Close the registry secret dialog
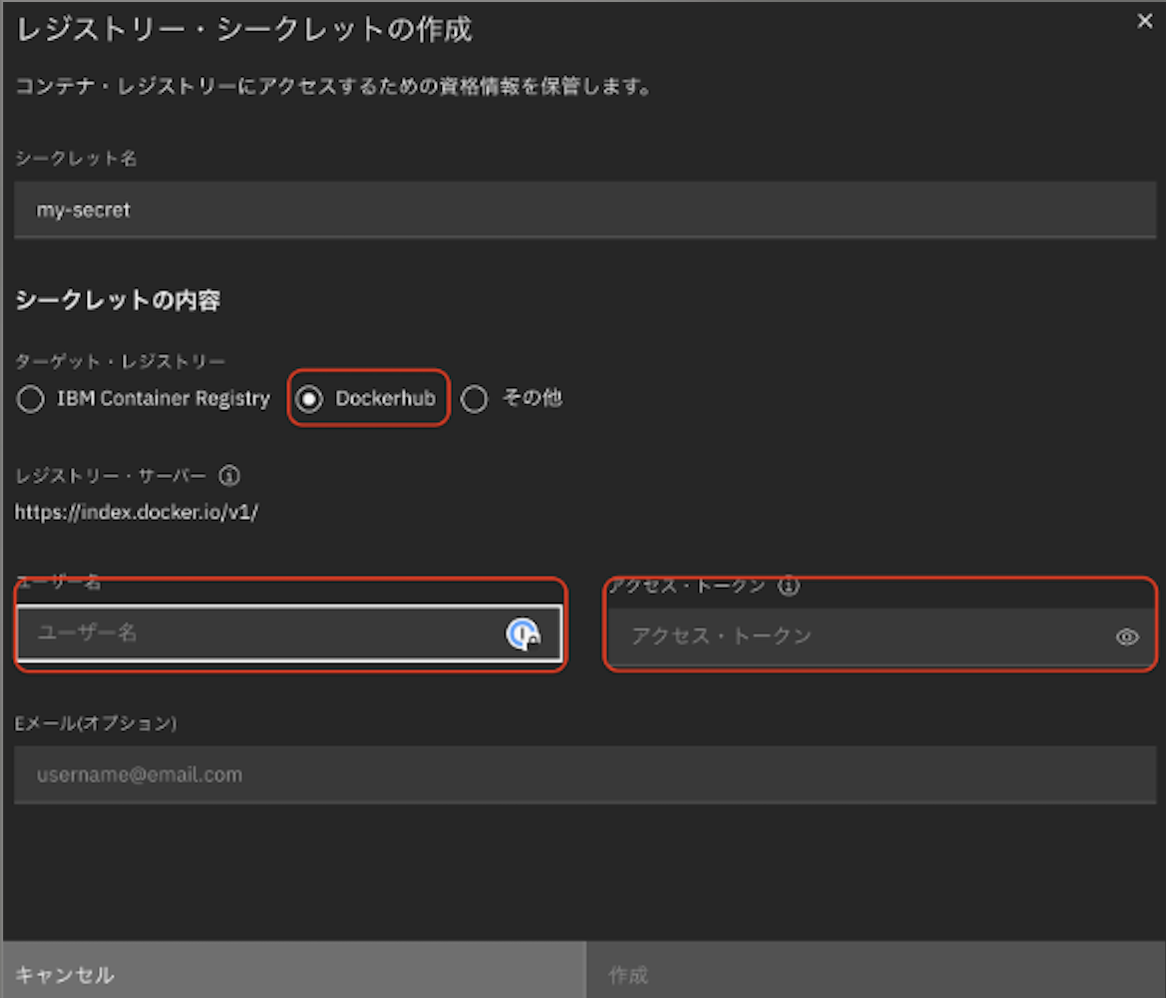Viewport: 1166px width, 998px height. point(1144,22)
